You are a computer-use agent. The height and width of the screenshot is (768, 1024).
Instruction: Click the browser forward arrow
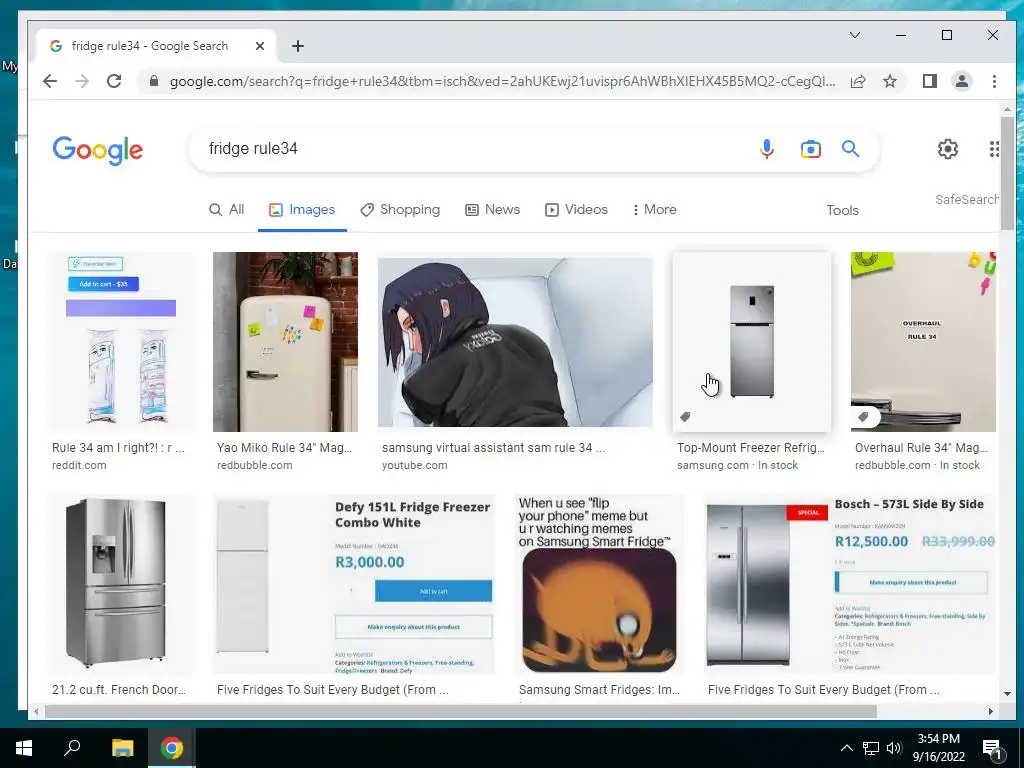pos(82,81)
